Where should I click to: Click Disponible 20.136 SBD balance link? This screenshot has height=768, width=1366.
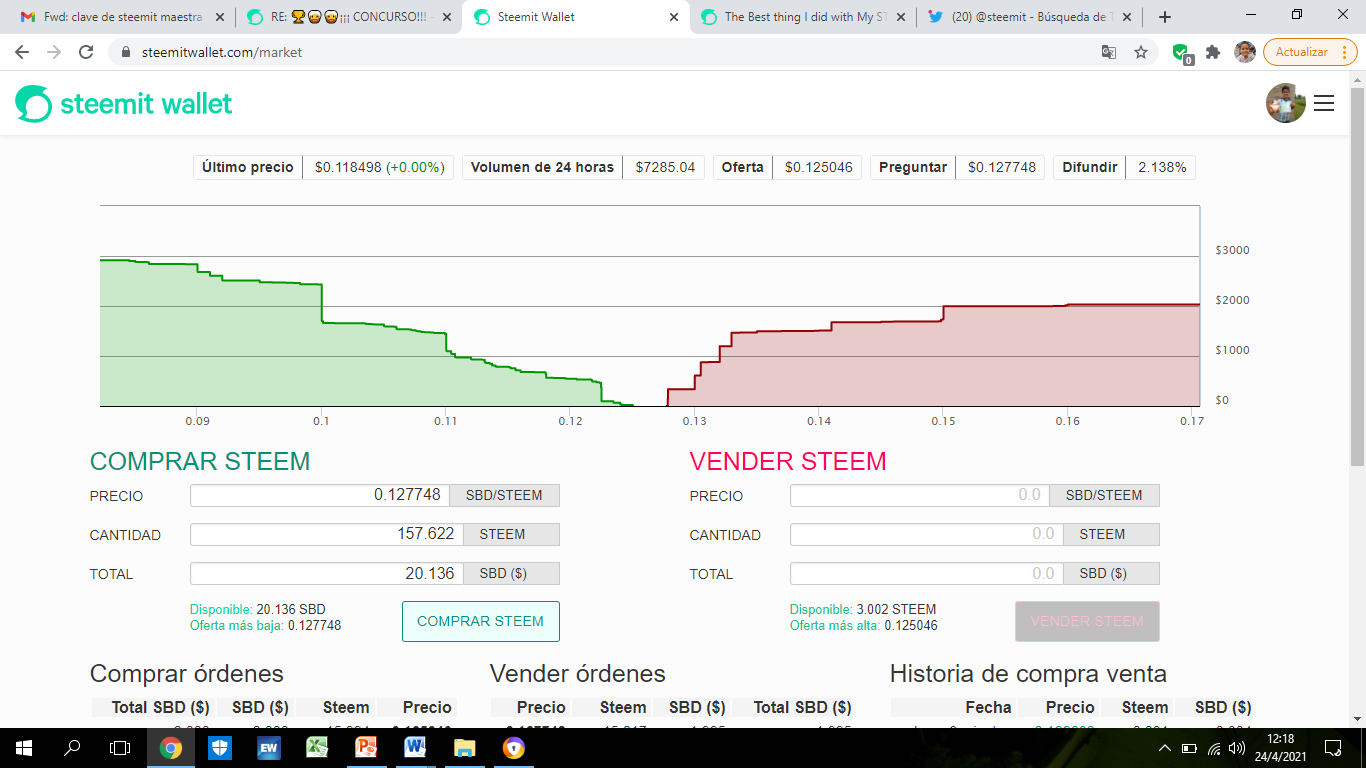(x=258, y=609)
